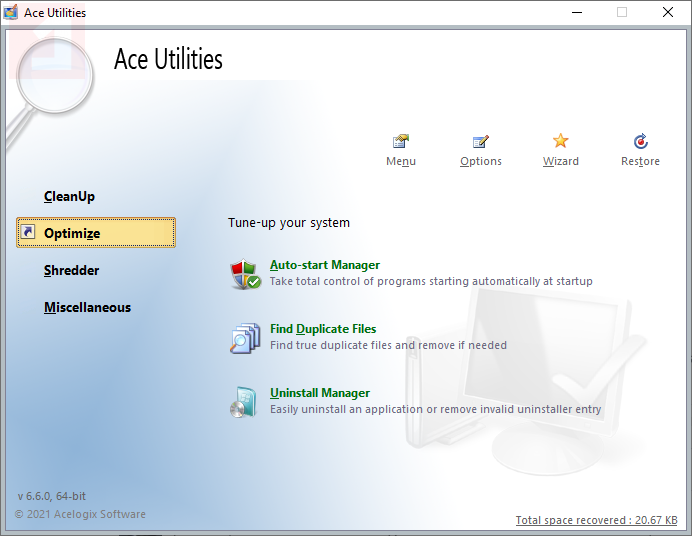Image resolution: width=692 pixels, height=536 pixels.
Task: Open the Miscellaneous category
Action: click(87, 307)
